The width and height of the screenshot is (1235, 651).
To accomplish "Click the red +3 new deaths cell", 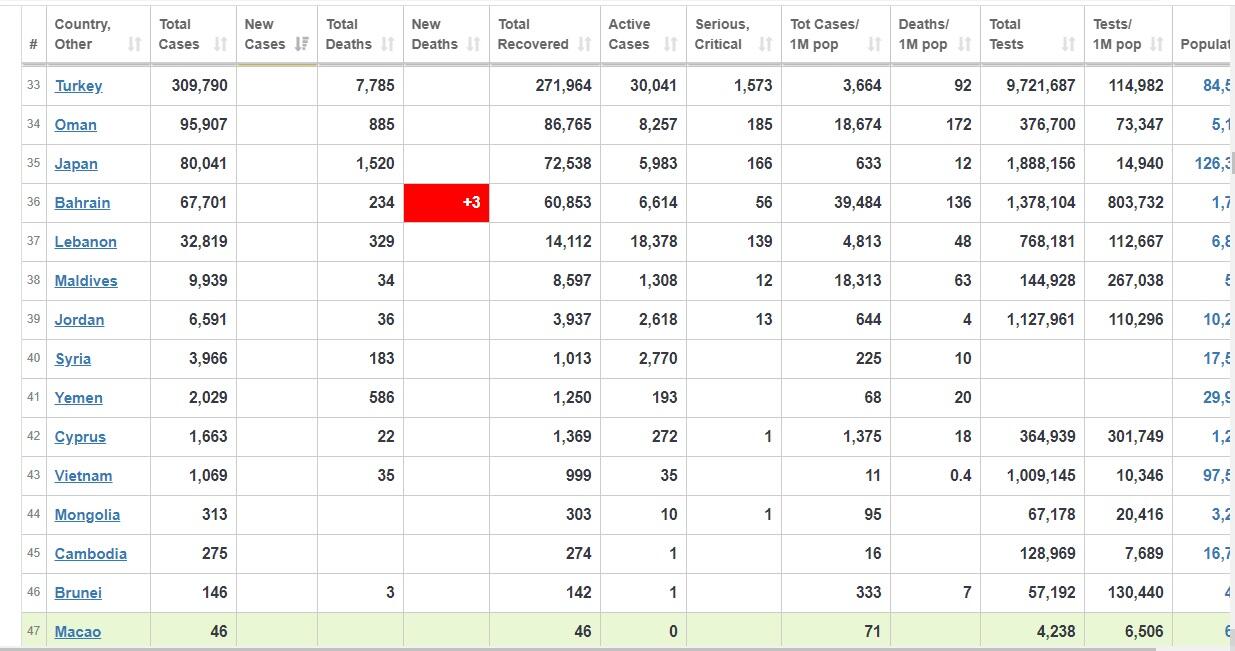I will (x=446, y=202).
